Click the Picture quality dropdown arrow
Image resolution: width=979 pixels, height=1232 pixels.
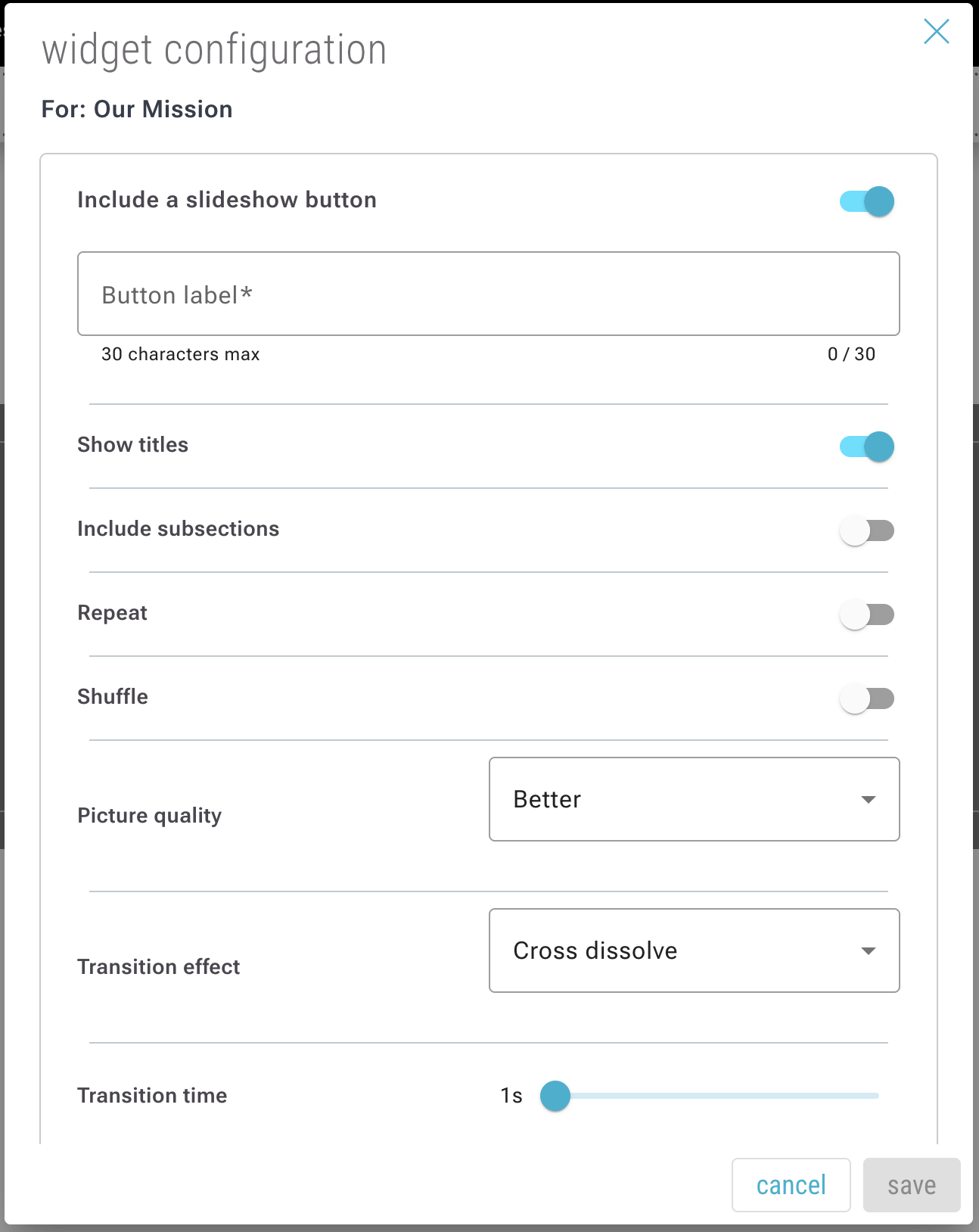point(869,800)
